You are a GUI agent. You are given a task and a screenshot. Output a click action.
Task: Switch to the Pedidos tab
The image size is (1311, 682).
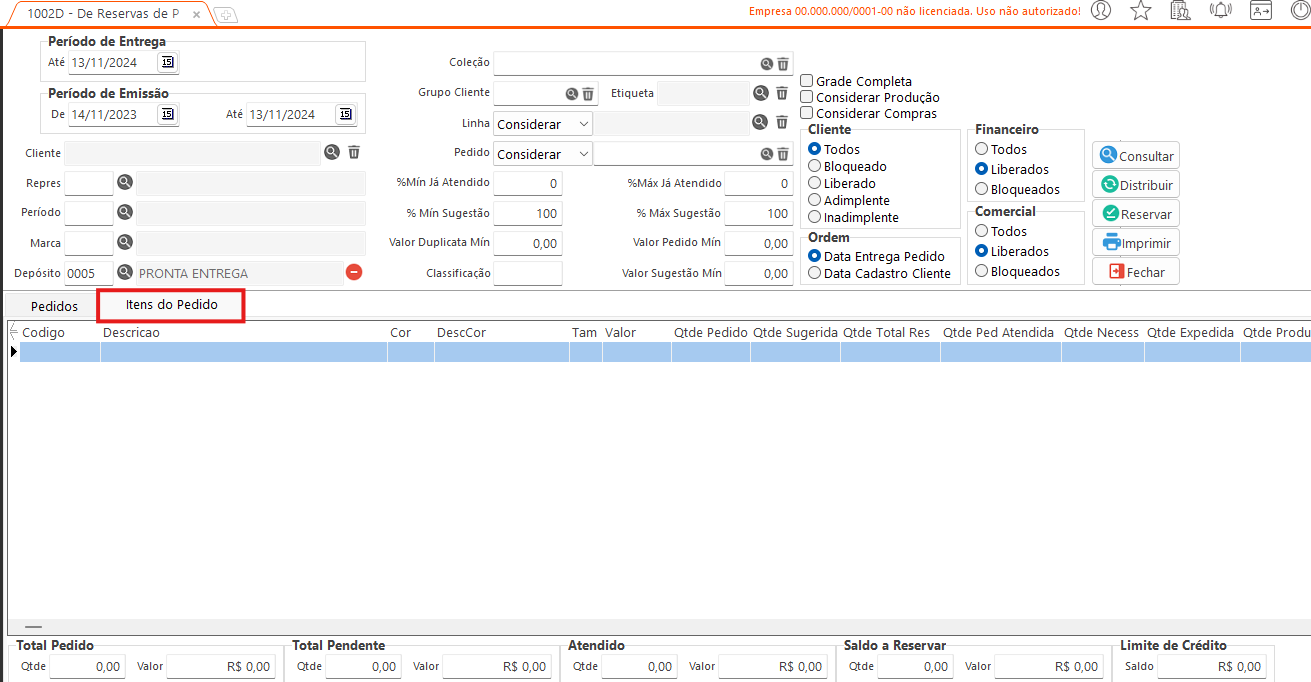click(54, 306)
